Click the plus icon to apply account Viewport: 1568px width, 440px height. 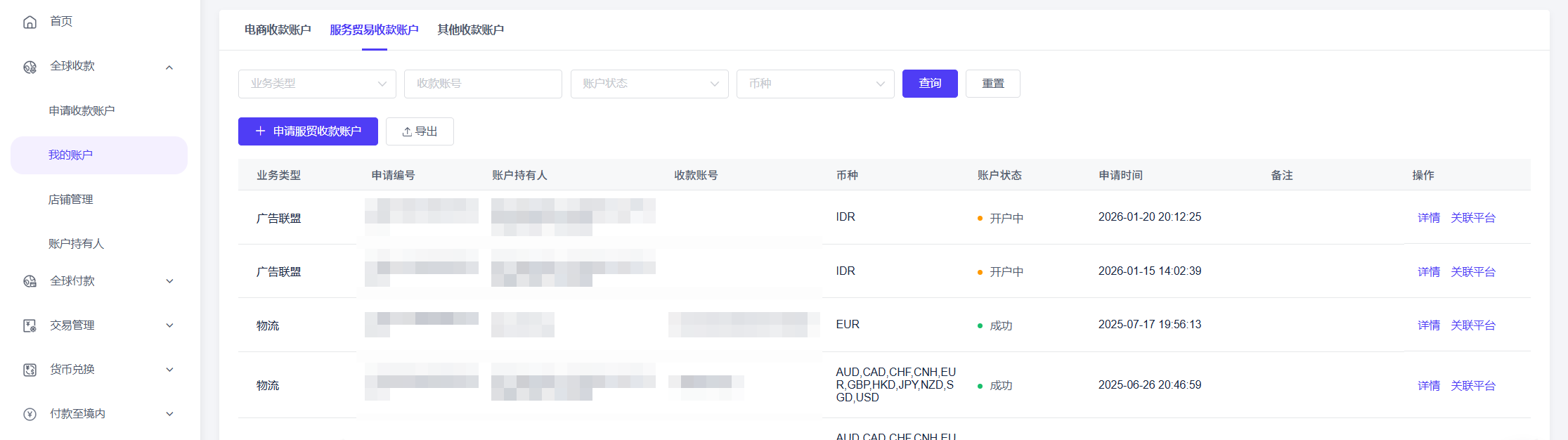coord(260,131)
